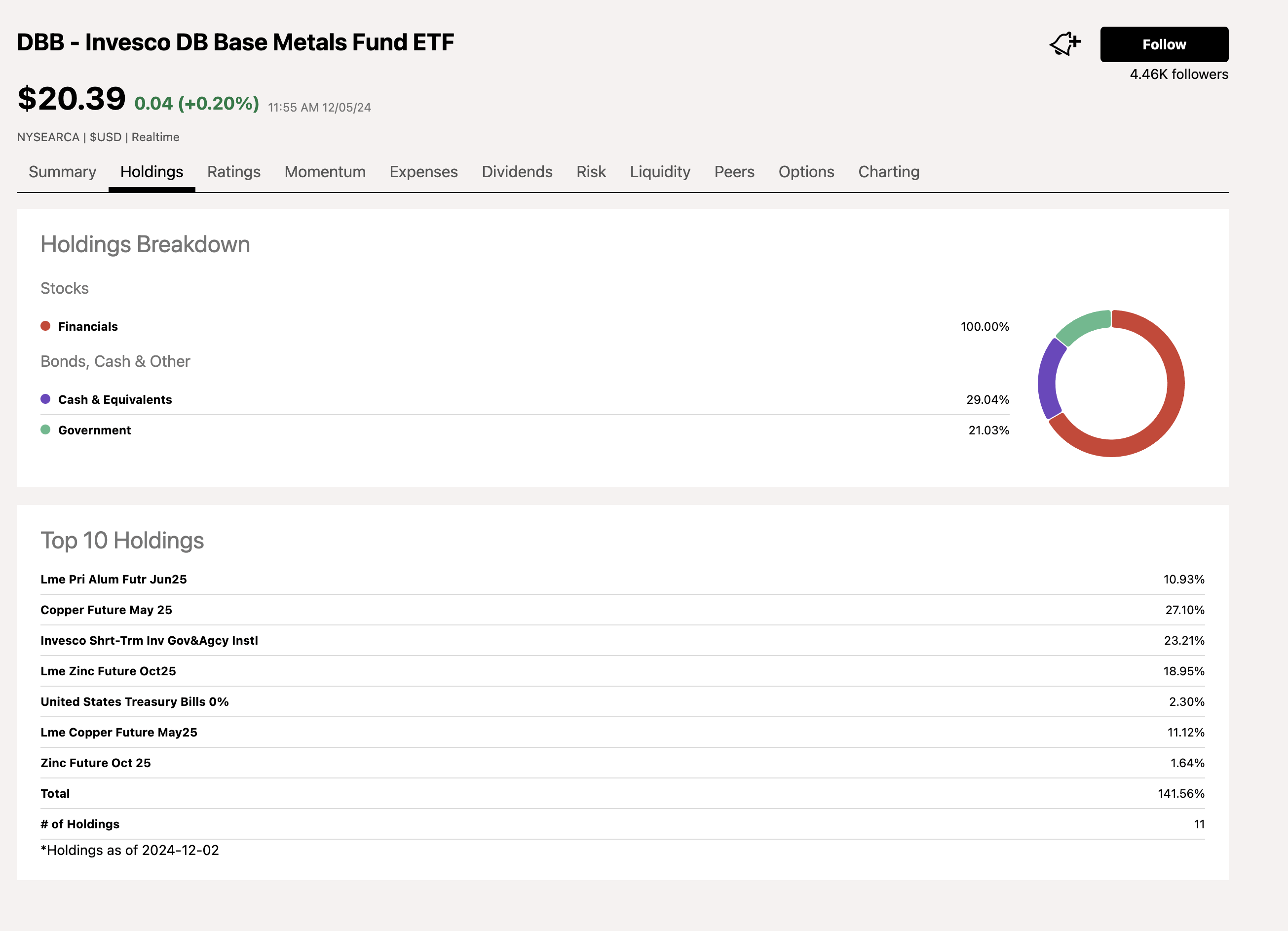Click the Lme Zinc Future Oct25 row

[108, 671]
